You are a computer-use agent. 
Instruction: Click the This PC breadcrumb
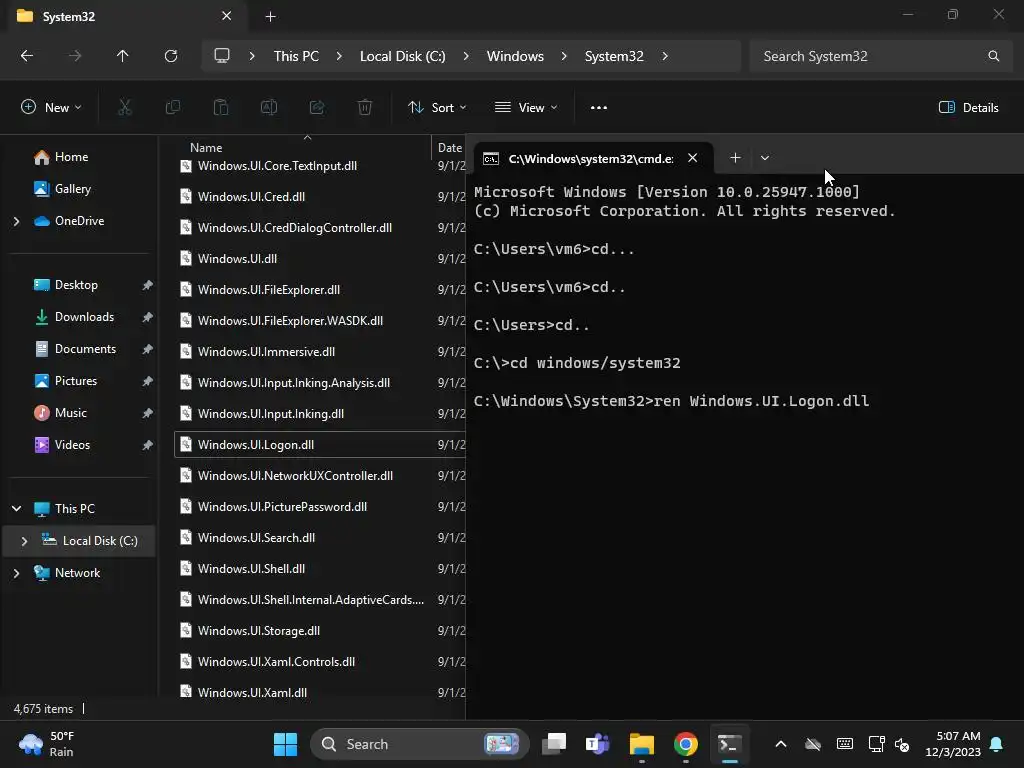pyautogui.click(x=296, y=56)
